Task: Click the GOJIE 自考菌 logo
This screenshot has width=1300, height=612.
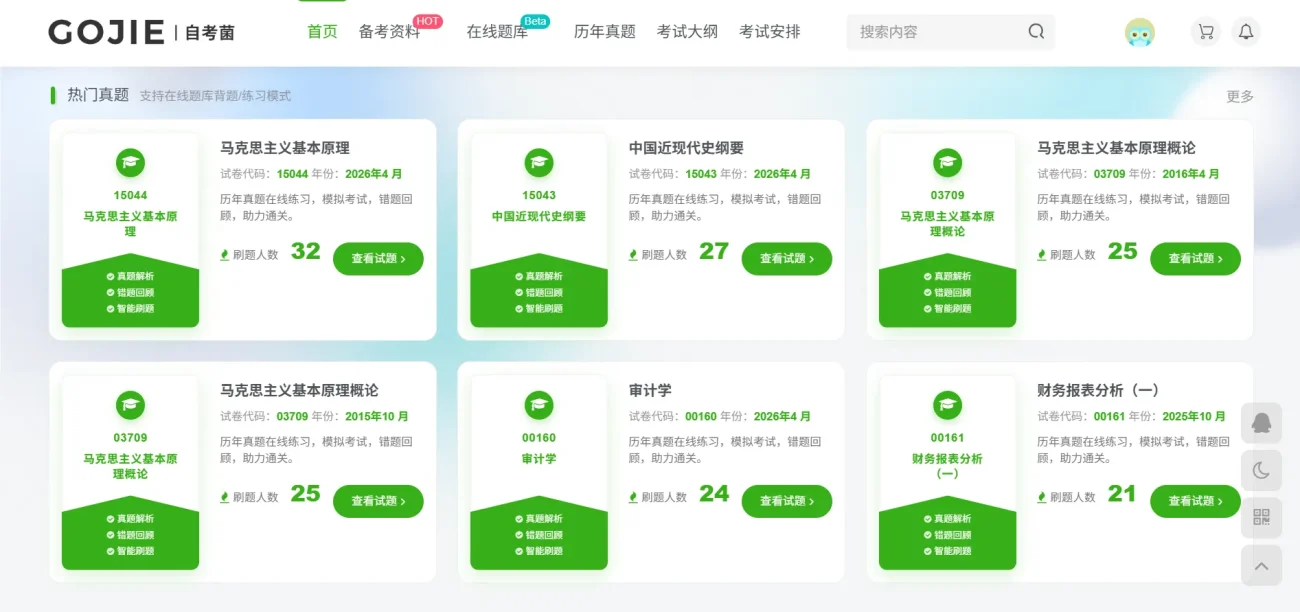Action: pyautogui.click(x=141, y=32)
